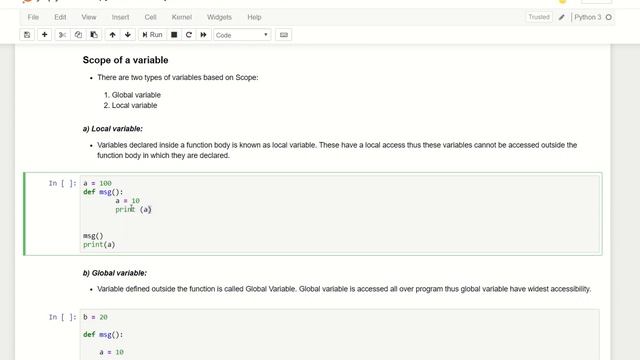Open the Widgets menu

(219, 17)
